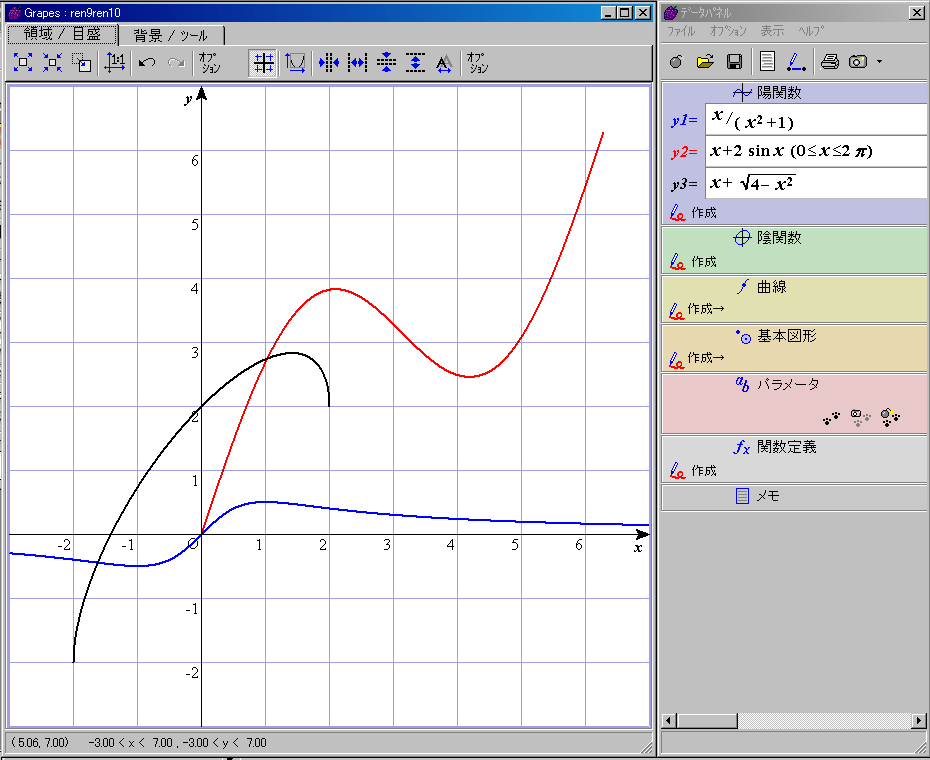Viewport: 930px width, 760px height.
Task: Click 作成 under 陽関数
Action: (693, 212)
